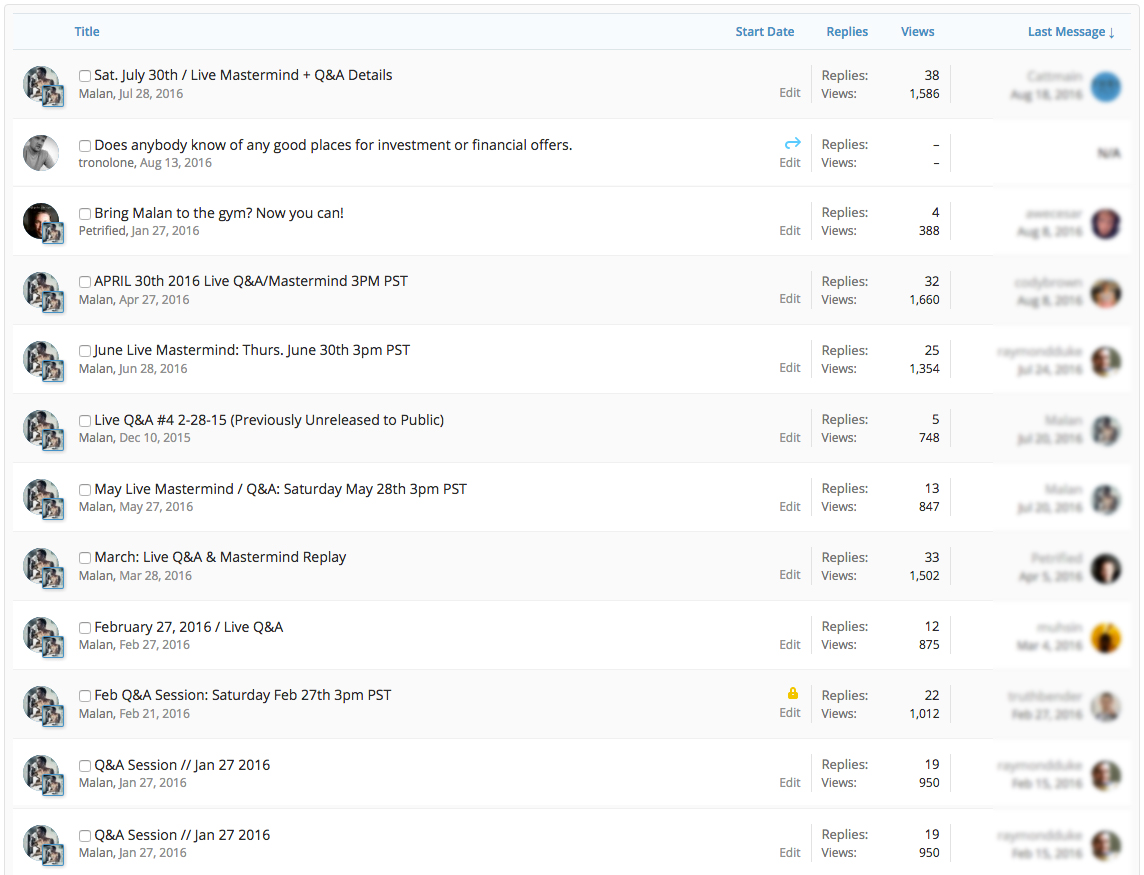The image size is (1144, 875).
Task: Click tronolone's avatar on the investment thread
Action: pyautogui.click(x=41, y=153)
